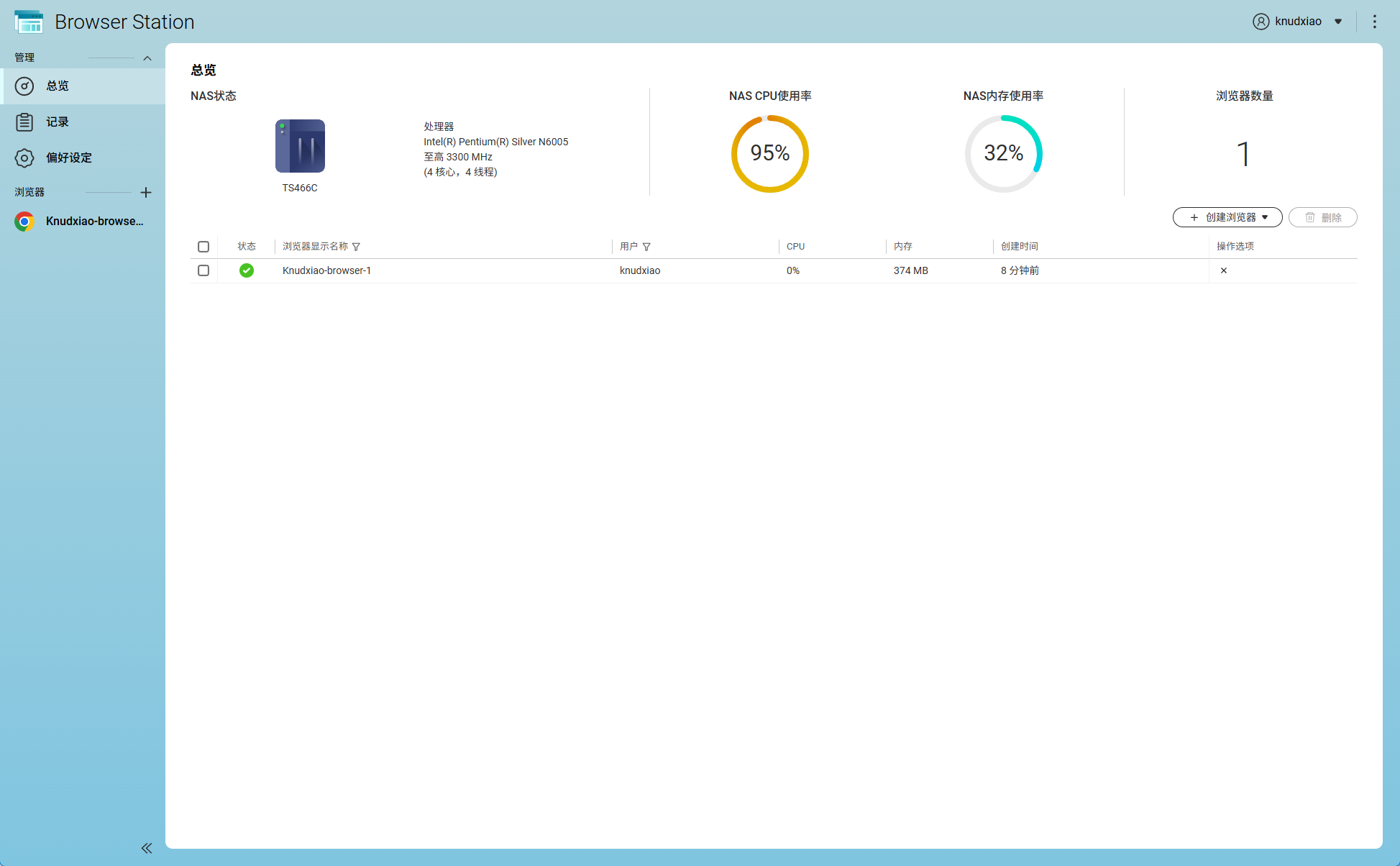Go to 偏好设定 preferences
1400x866 pixels.
[68, 158]
